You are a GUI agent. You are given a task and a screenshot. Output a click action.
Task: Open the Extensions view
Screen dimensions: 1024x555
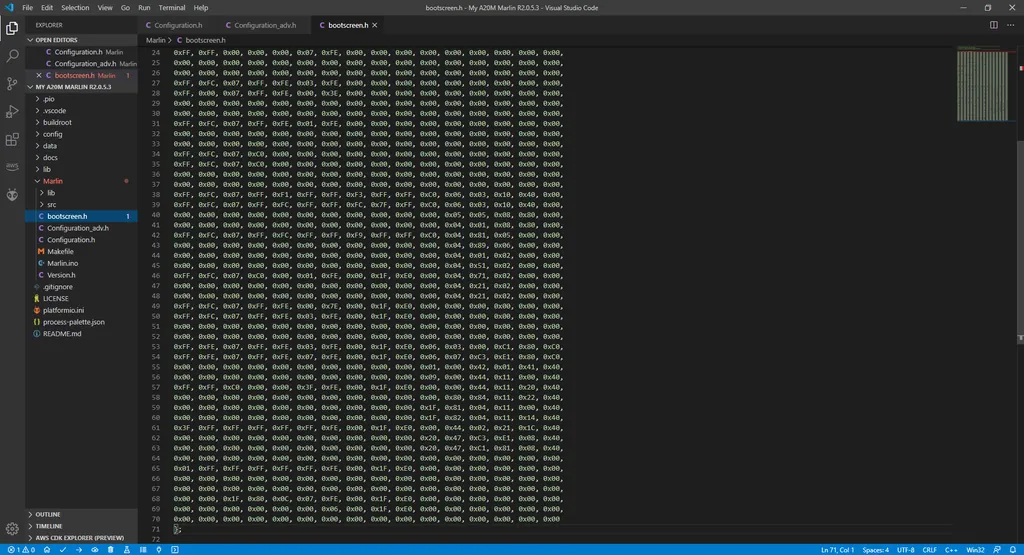point(12,140)
